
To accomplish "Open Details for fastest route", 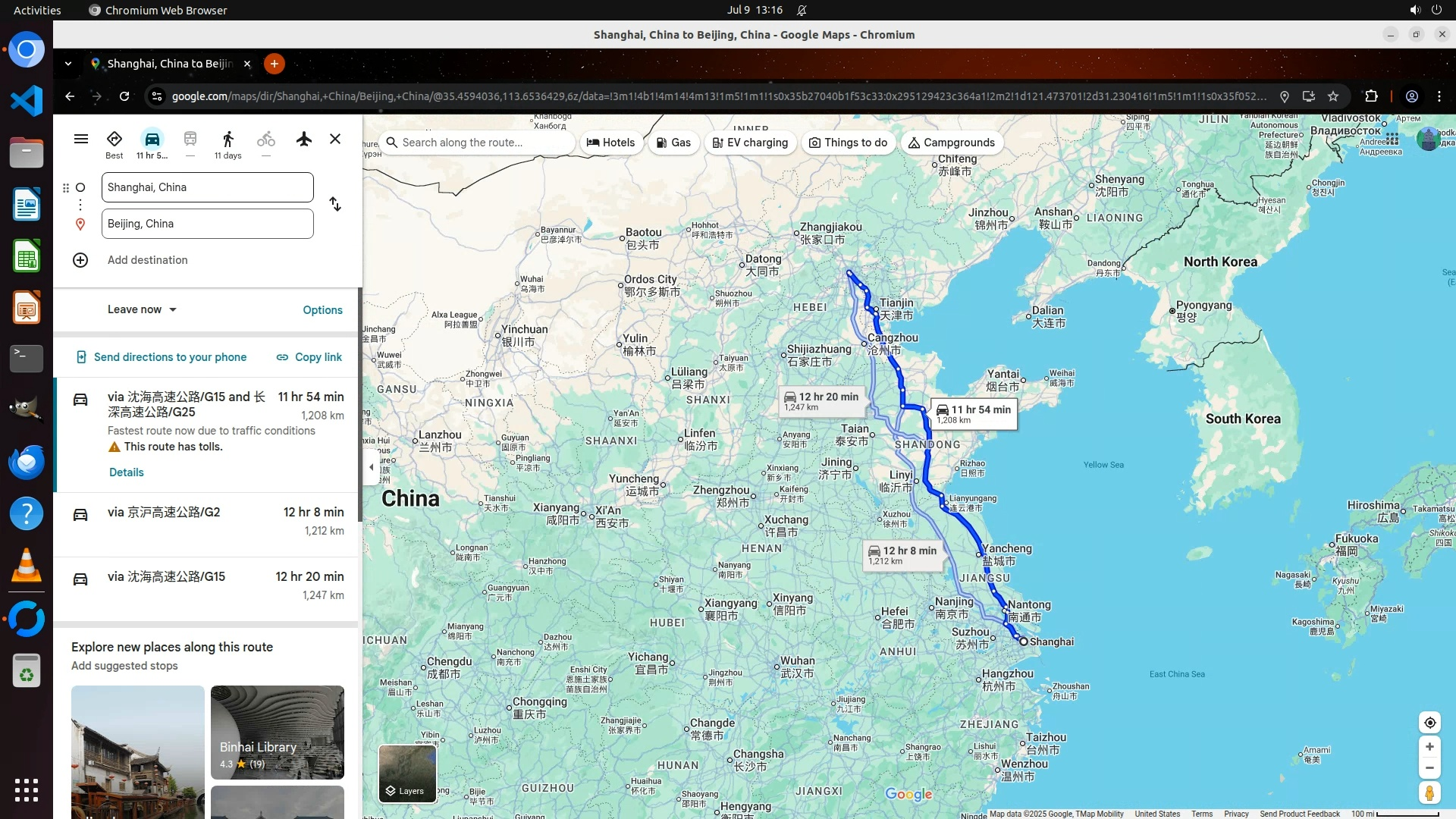I will 126,472.
